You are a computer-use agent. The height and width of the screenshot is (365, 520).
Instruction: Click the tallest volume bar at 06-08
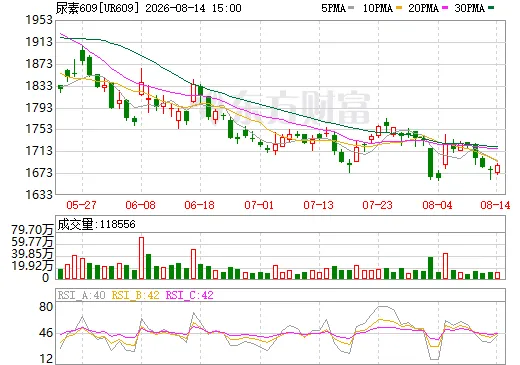[141, 258]
